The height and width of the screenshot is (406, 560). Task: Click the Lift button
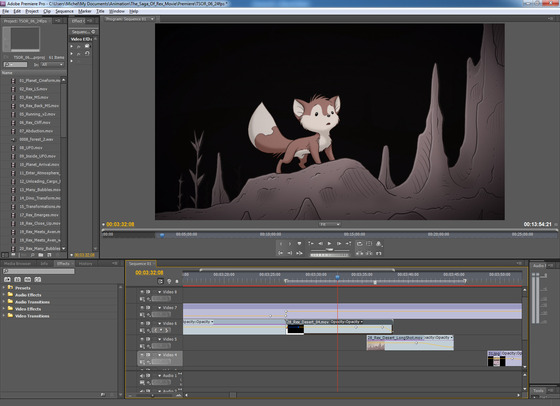360,253
